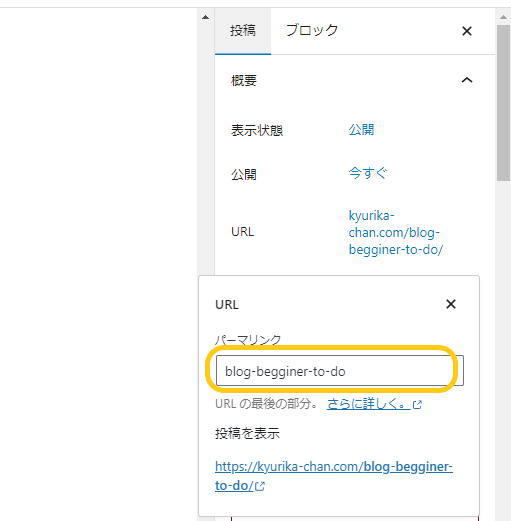The height and width of the screenshot is (521, 511).
Task: Open the 表示状態 公開 visibility options
Action: (361, 130)
